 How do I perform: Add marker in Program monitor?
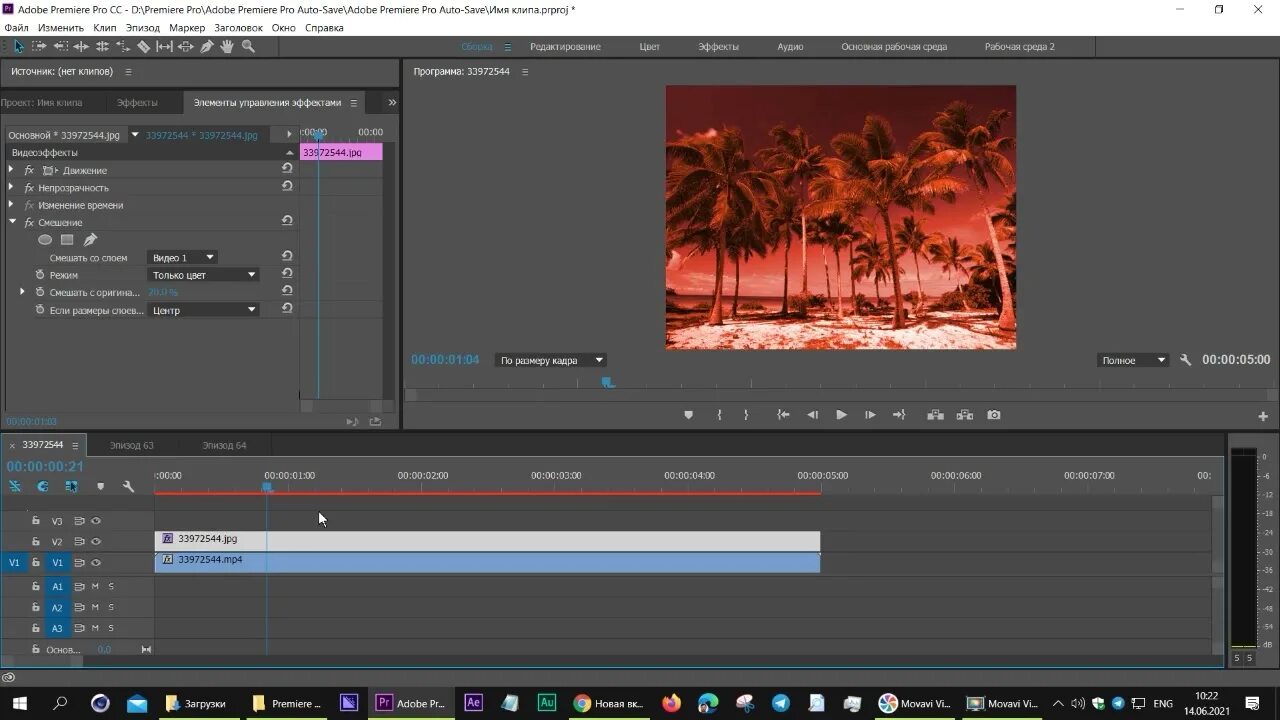688,415
